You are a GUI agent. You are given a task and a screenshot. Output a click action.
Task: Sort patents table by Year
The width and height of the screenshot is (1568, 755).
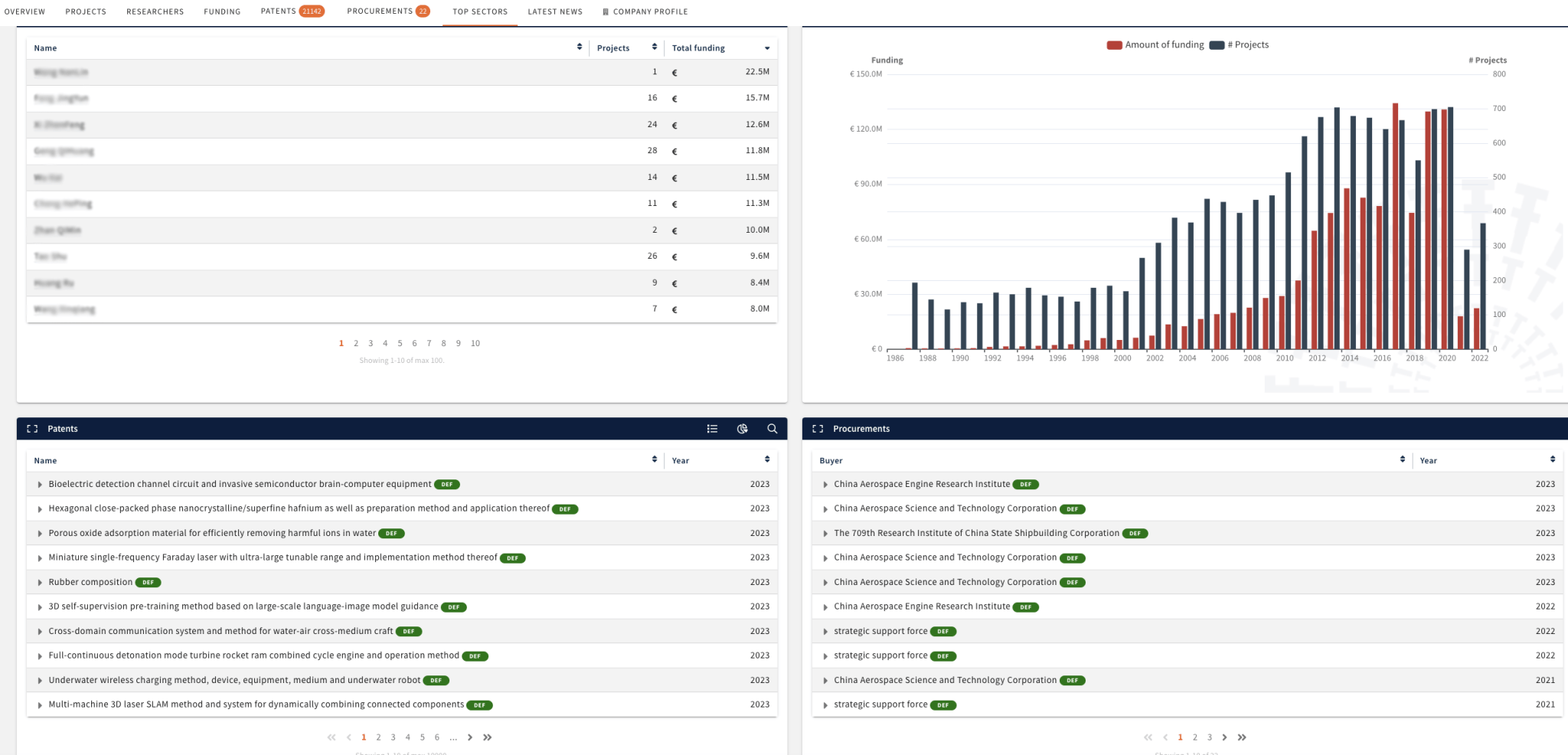766,459
